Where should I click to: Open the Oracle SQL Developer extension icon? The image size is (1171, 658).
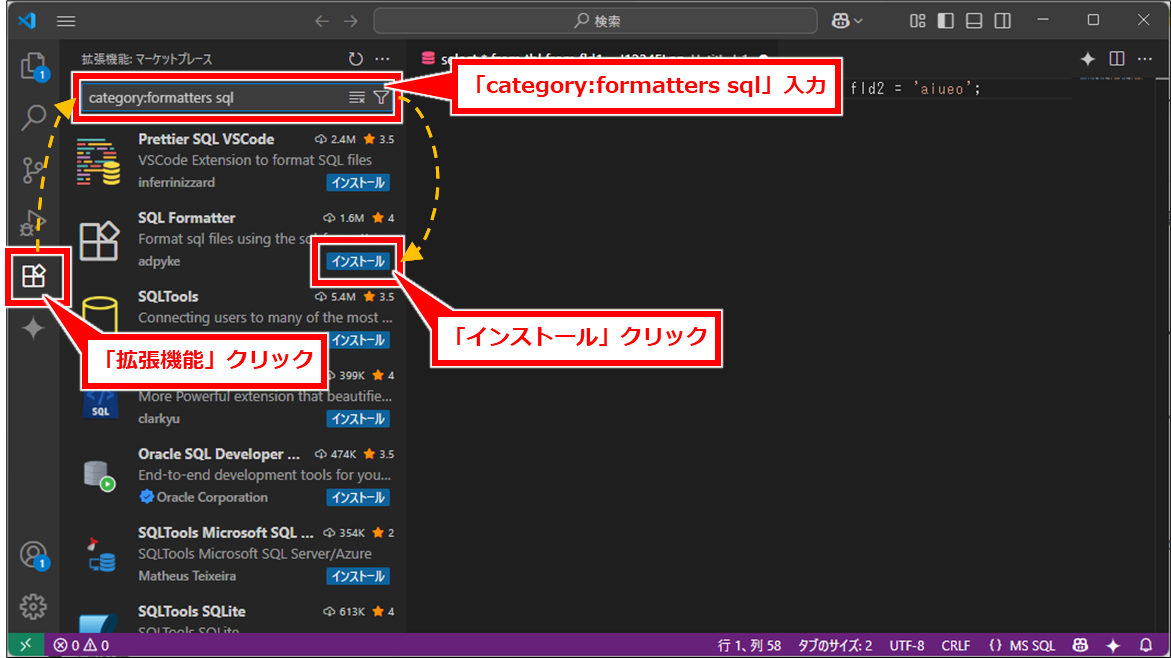tap(99, 475)
